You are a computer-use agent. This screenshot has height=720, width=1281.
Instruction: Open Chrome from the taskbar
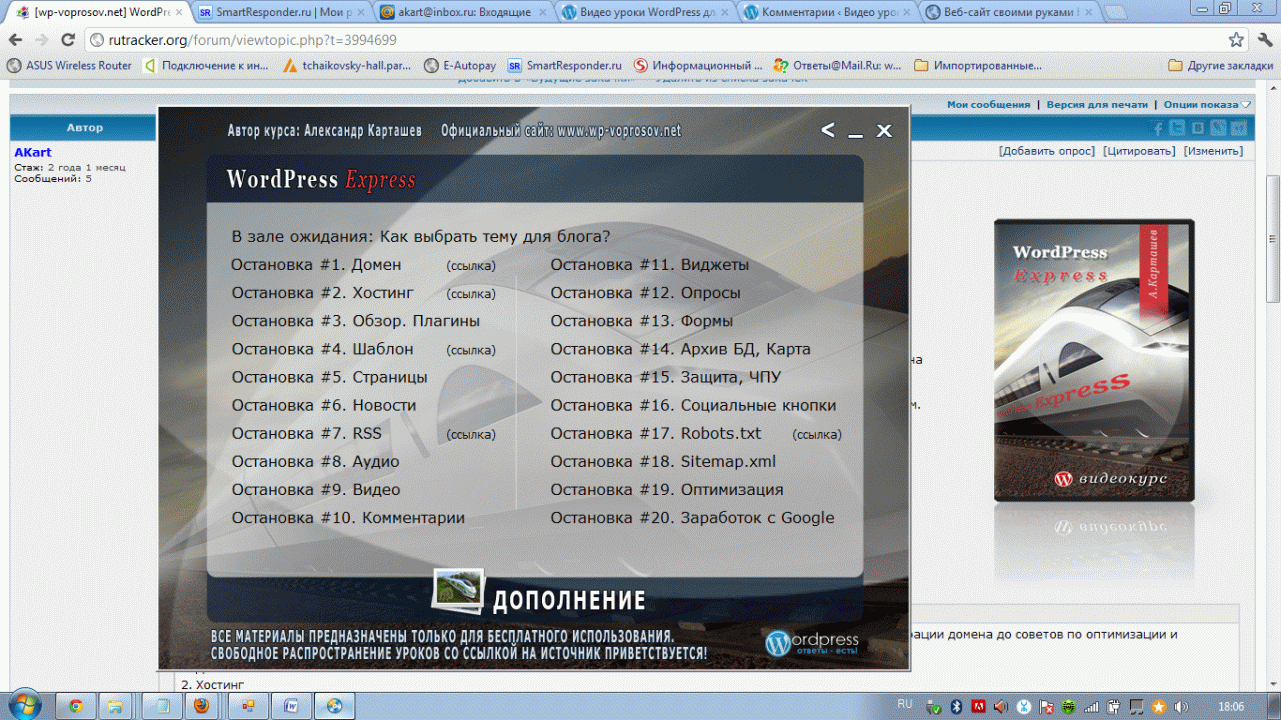click(x=76, y=706)
